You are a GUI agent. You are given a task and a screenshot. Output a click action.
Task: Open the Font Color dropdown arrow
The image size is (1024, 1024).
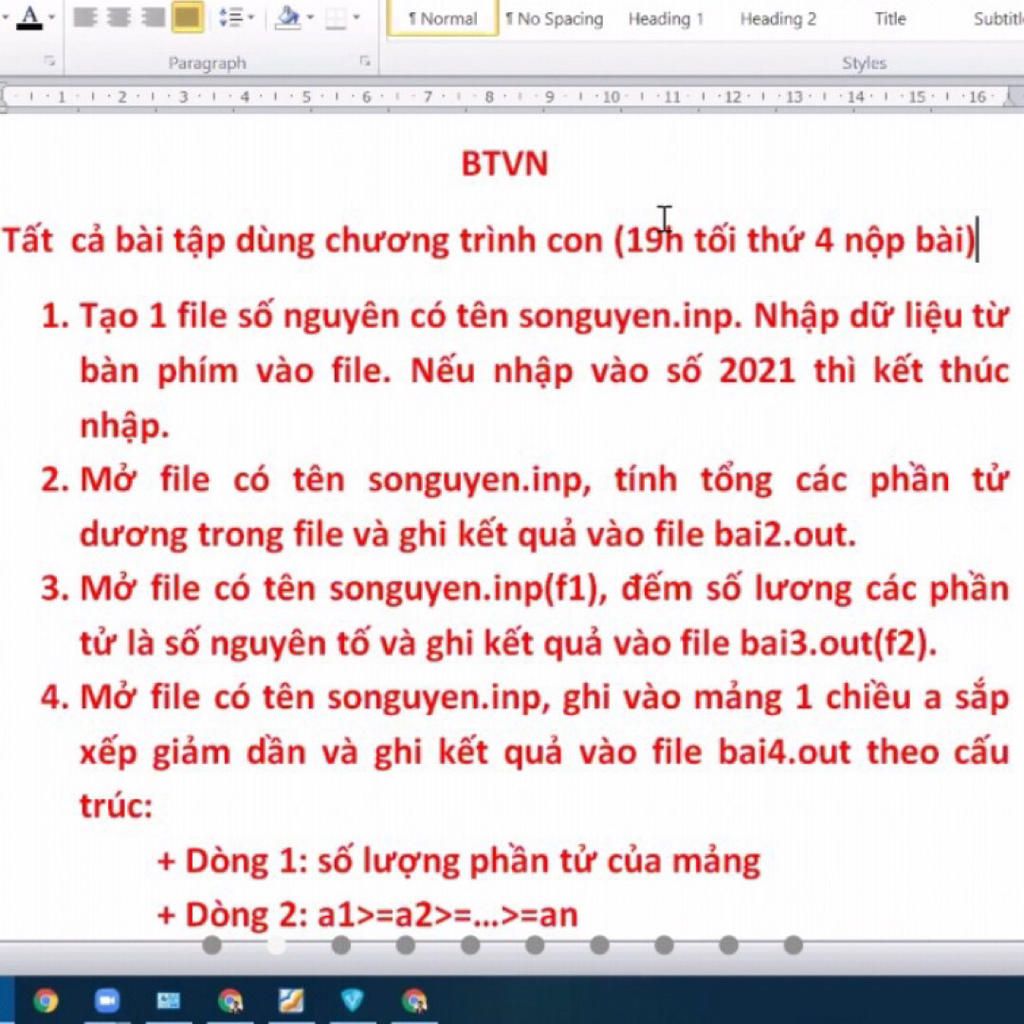(52, 17)
